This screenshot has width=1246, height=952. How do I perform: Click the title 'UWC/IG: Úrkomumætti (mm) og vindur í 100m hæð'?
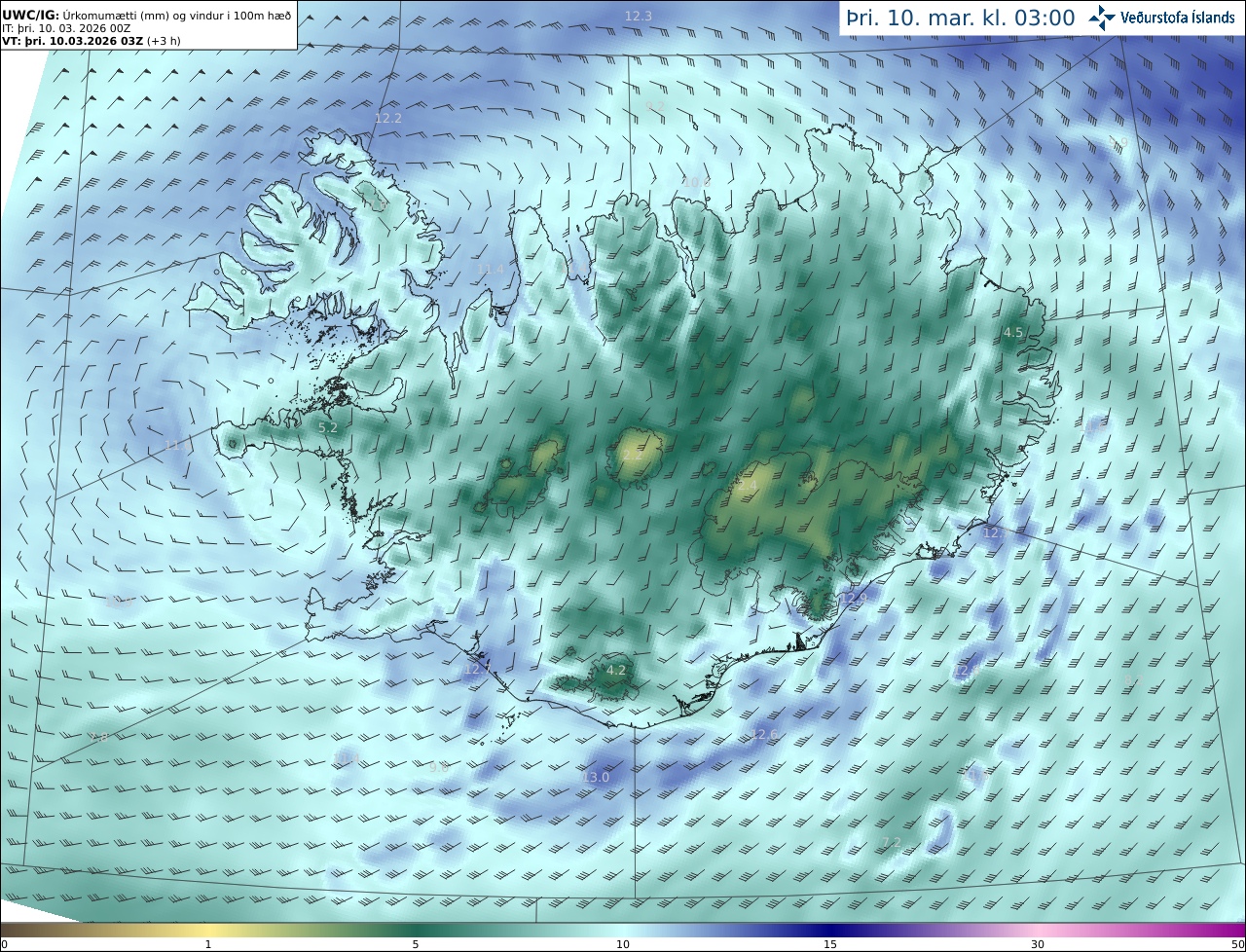(x=146, y=14)
